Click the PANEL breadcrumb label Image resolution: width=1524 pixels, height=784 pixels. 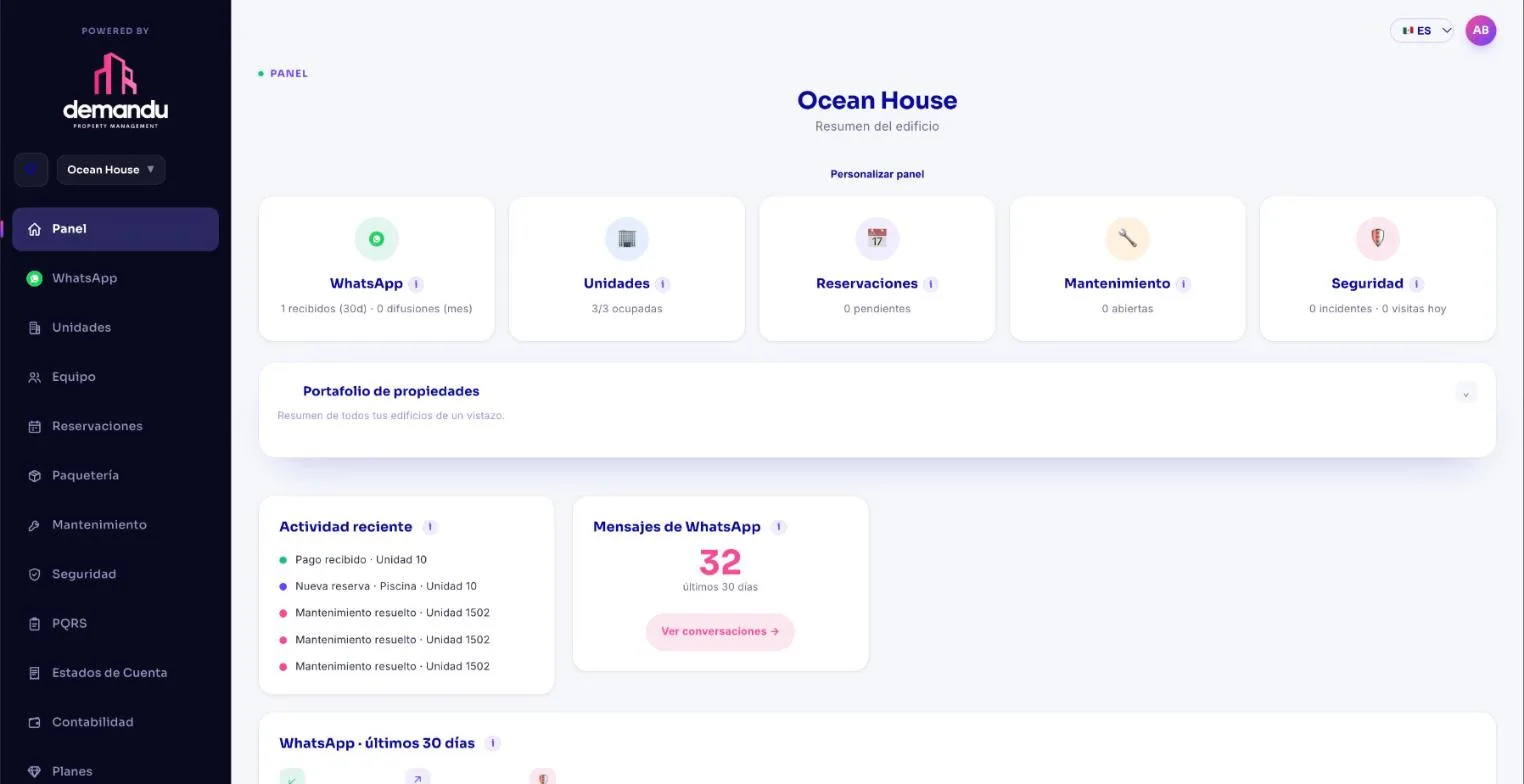(289, 73)
